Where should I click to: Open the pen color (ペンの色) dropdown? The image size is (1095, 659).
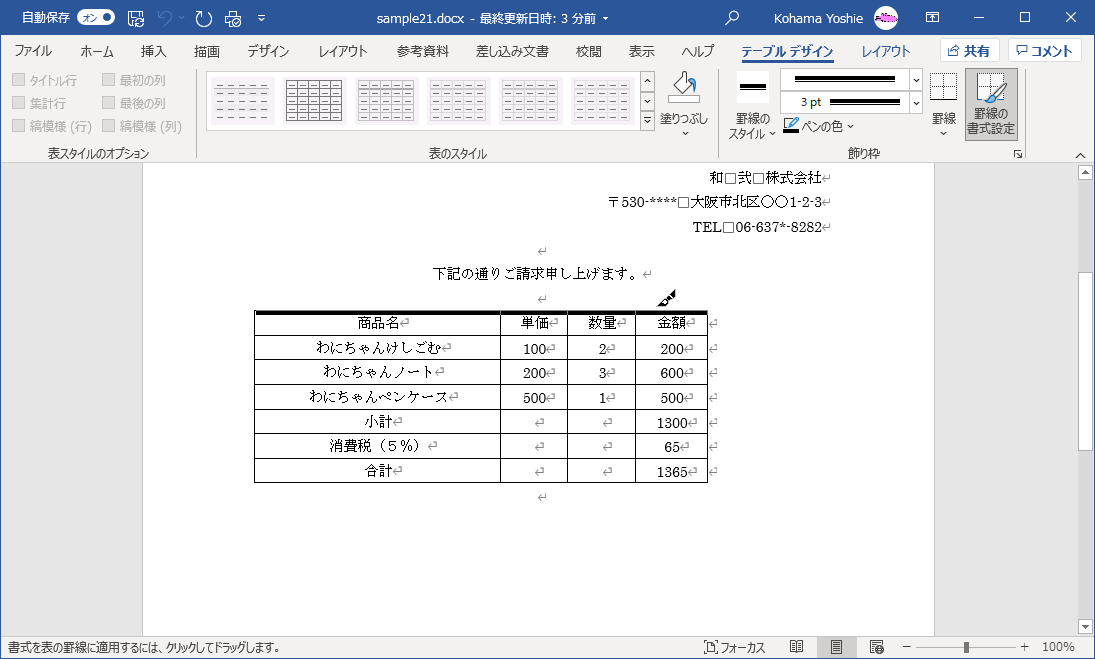point(818,126)
